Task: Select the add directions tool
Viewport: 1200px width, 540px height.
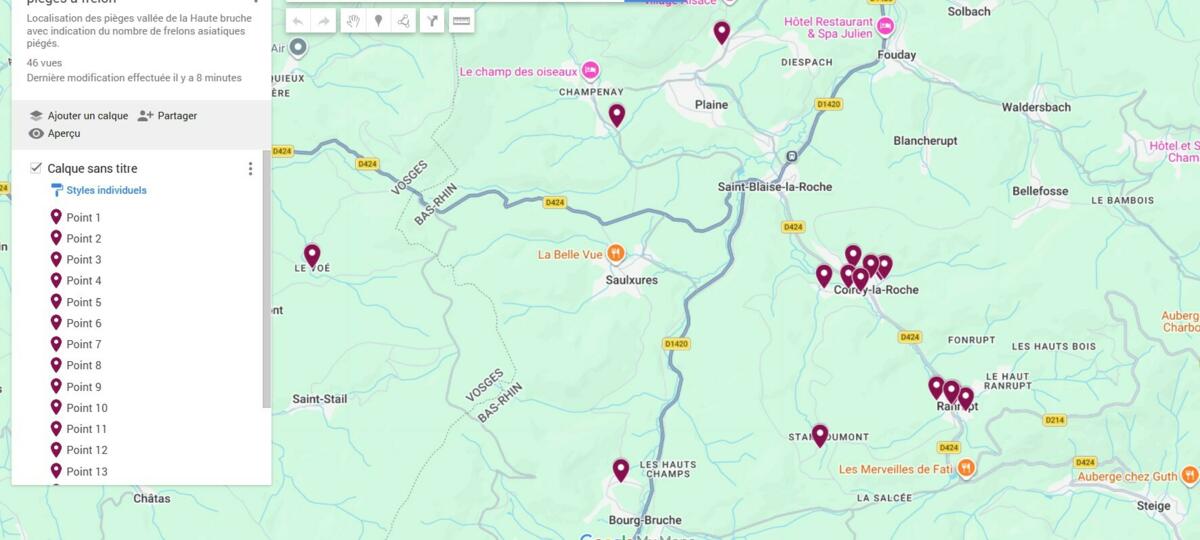Action: click(x=432, y=21)
